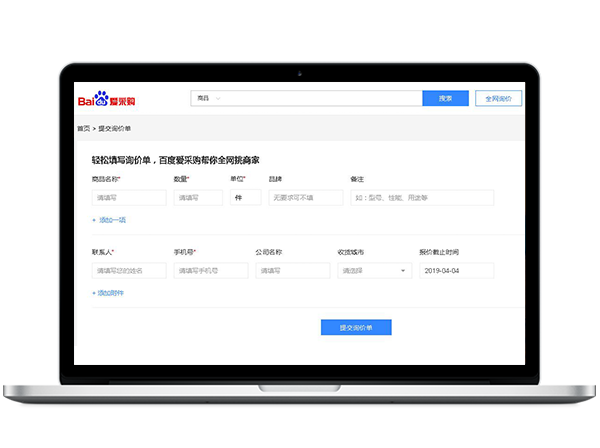This screenshot has height=448, width=600.
Task: Click the 品牌 input field
Action: click(305, 198)
